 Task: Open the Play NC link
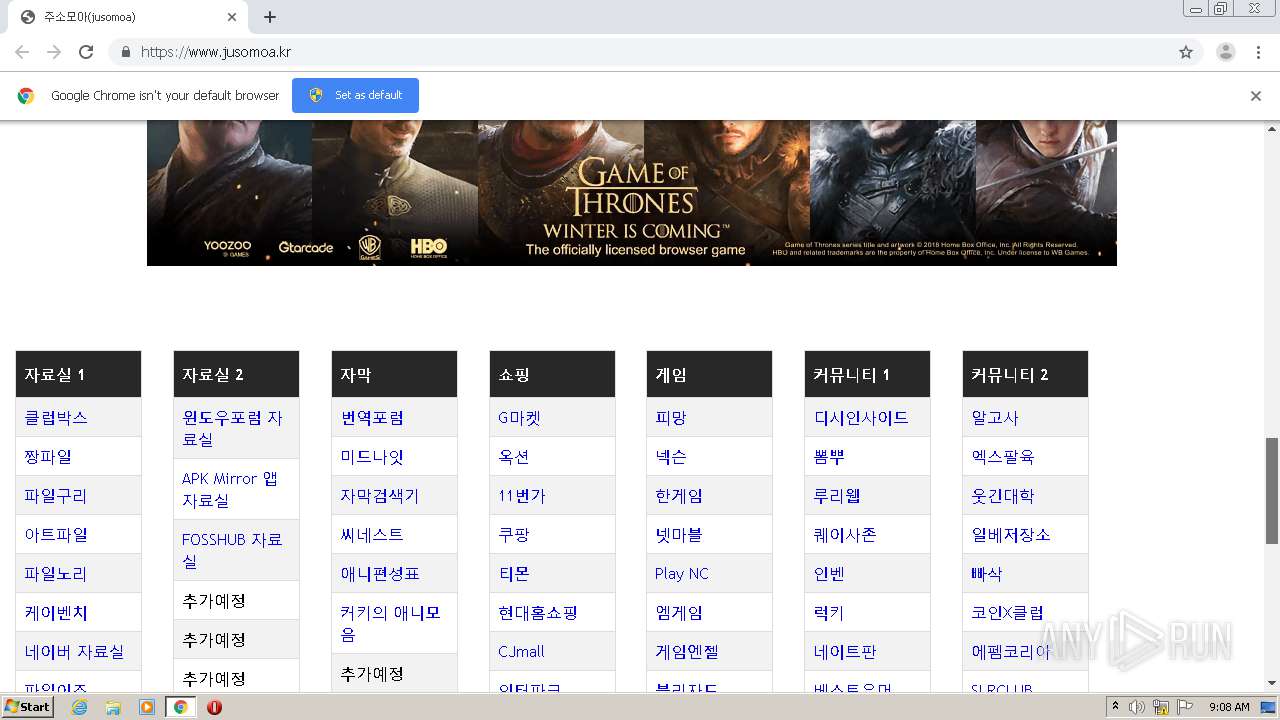click(x=682, y=574)
